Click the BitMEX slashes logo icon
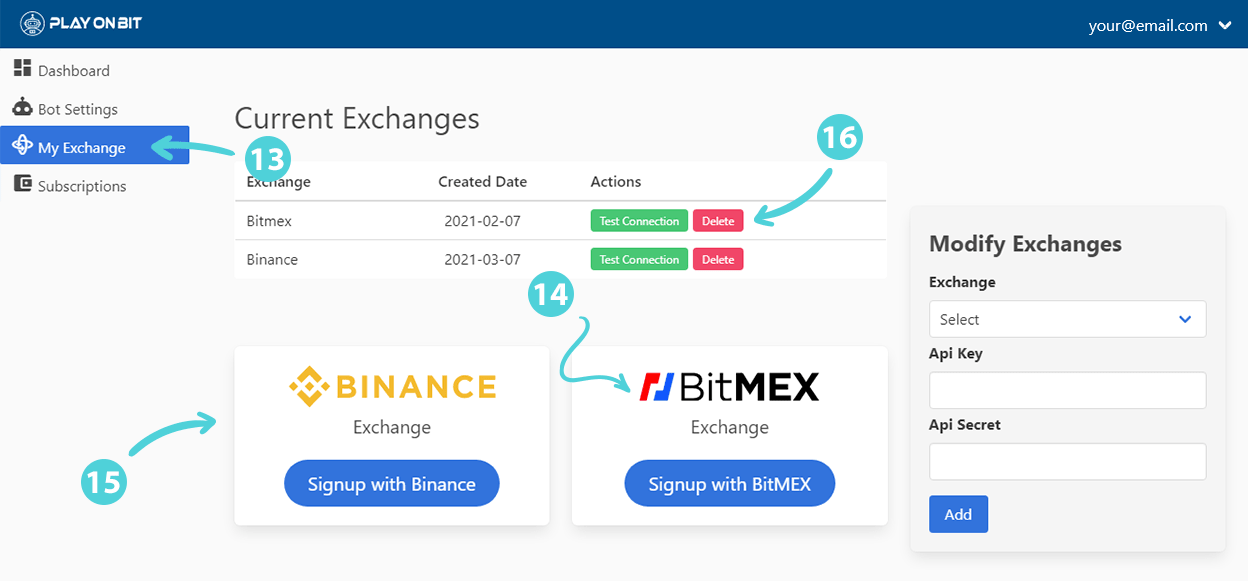1248x581 pixels. [656, 387]
